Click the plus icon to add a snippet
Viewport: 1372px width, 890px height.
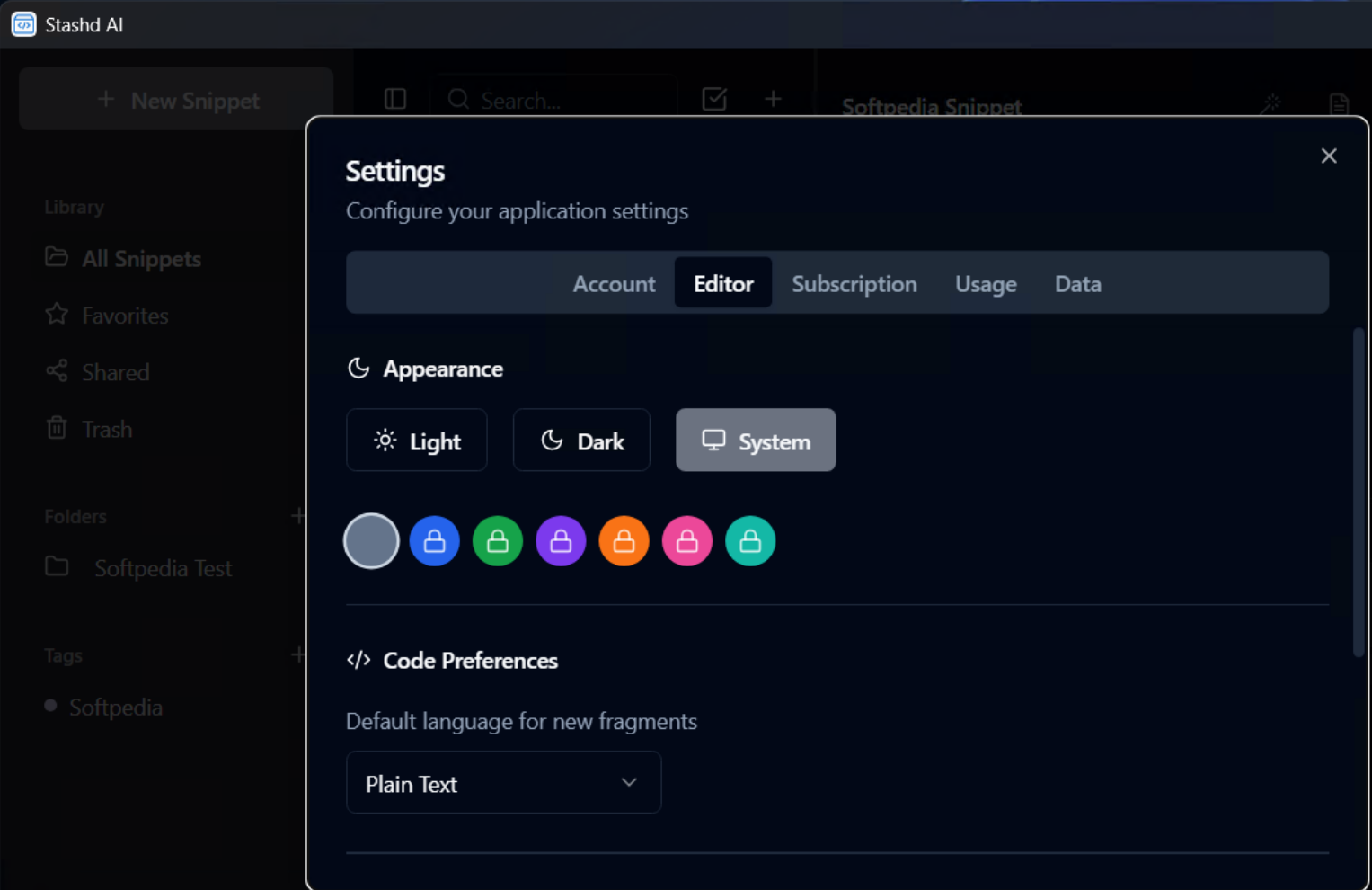point(772,99)
